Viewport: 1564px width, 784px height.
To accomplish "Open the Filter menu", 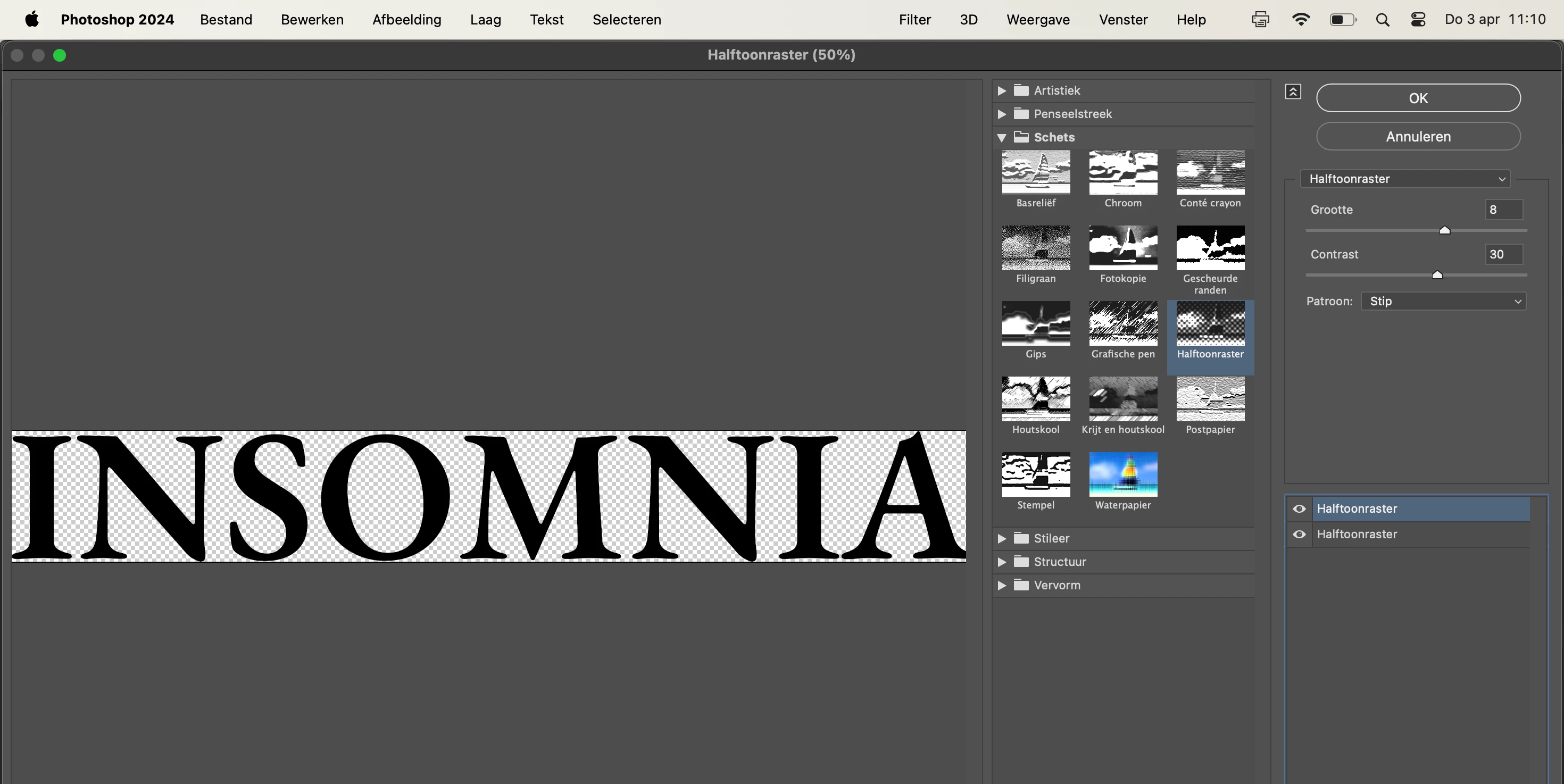I will tap(914, 20).
